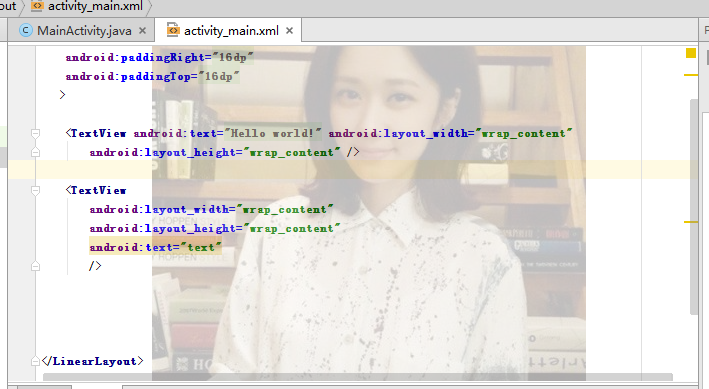This screenshot has height=389, width=709.
Task: Click fold marker beside </LinearLayout>
Action: (x=35, y=361)
